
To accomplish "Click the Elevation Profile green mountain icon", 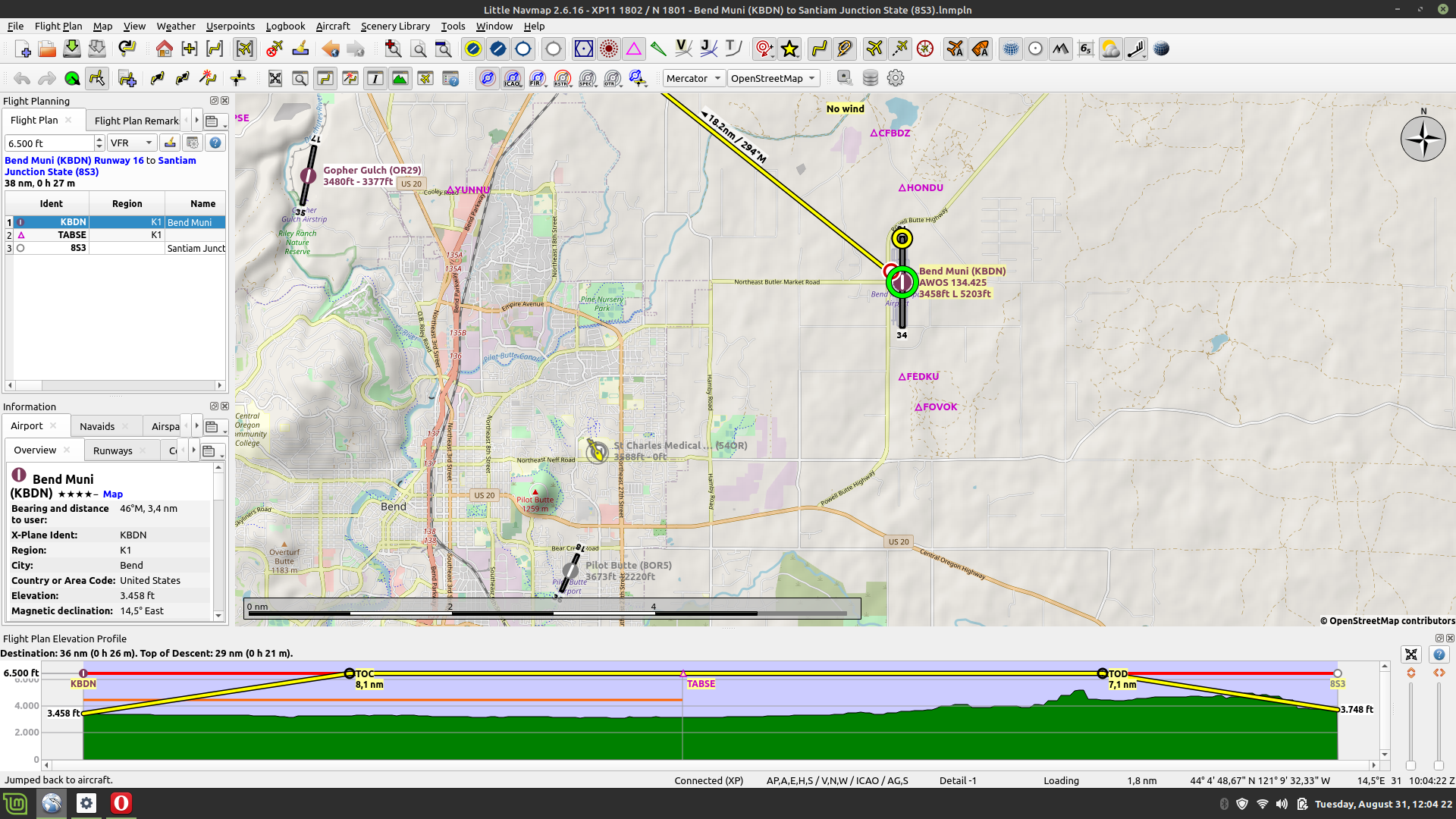I will pos(400,78).
